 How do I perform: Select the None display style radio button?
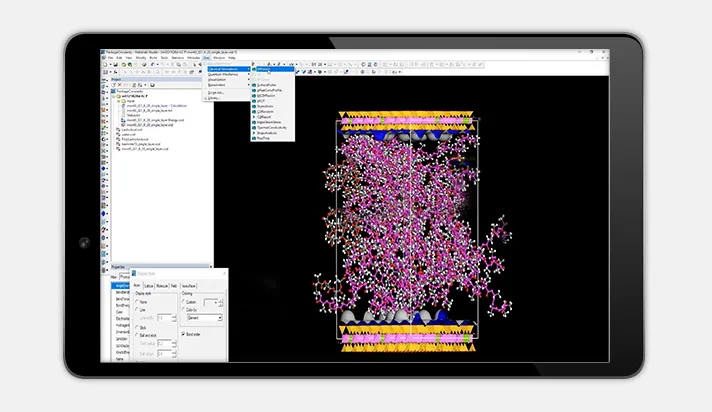[x=135, y=301]
